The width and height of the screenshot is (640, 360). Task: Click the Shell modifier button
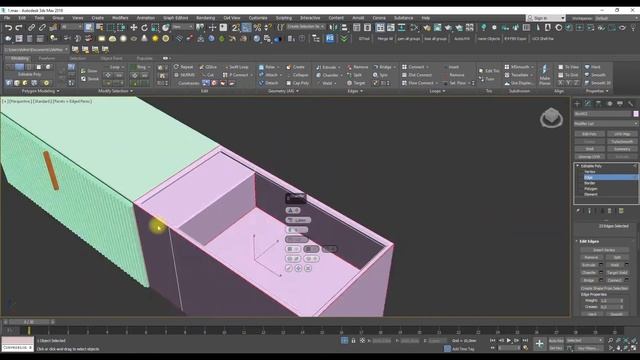(x=589, y=149)
